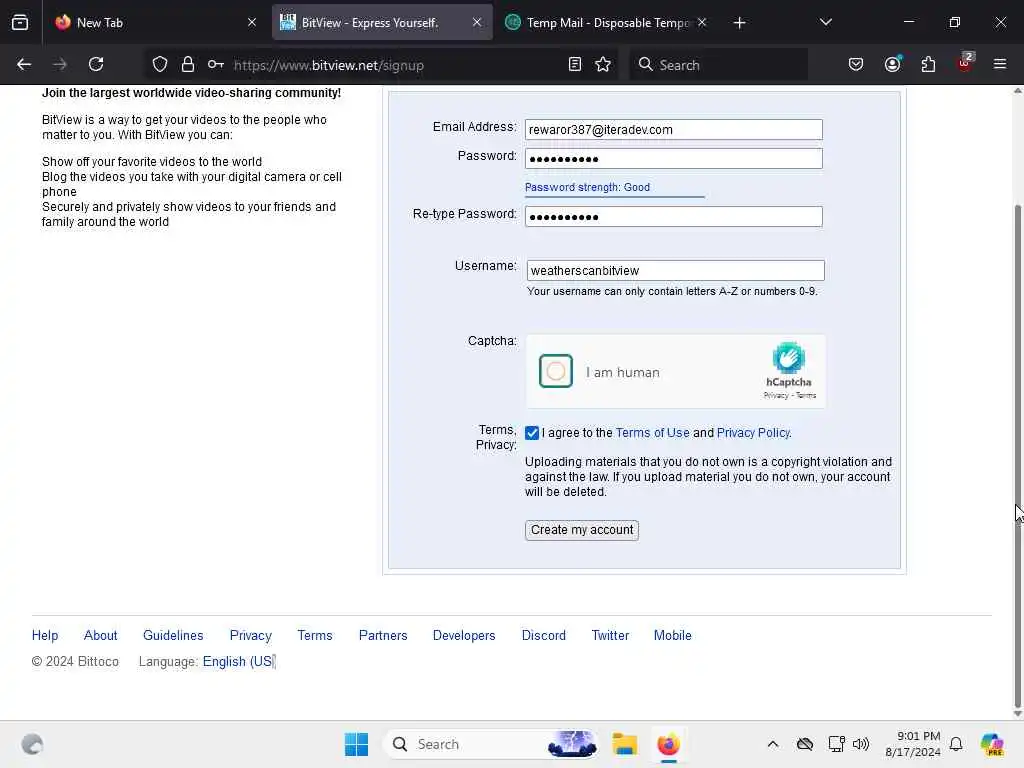Image resolution: width=1024 pixels, height=768 pixels.
Task: Open tracking protection shield icon
Action: coord(160,65)
